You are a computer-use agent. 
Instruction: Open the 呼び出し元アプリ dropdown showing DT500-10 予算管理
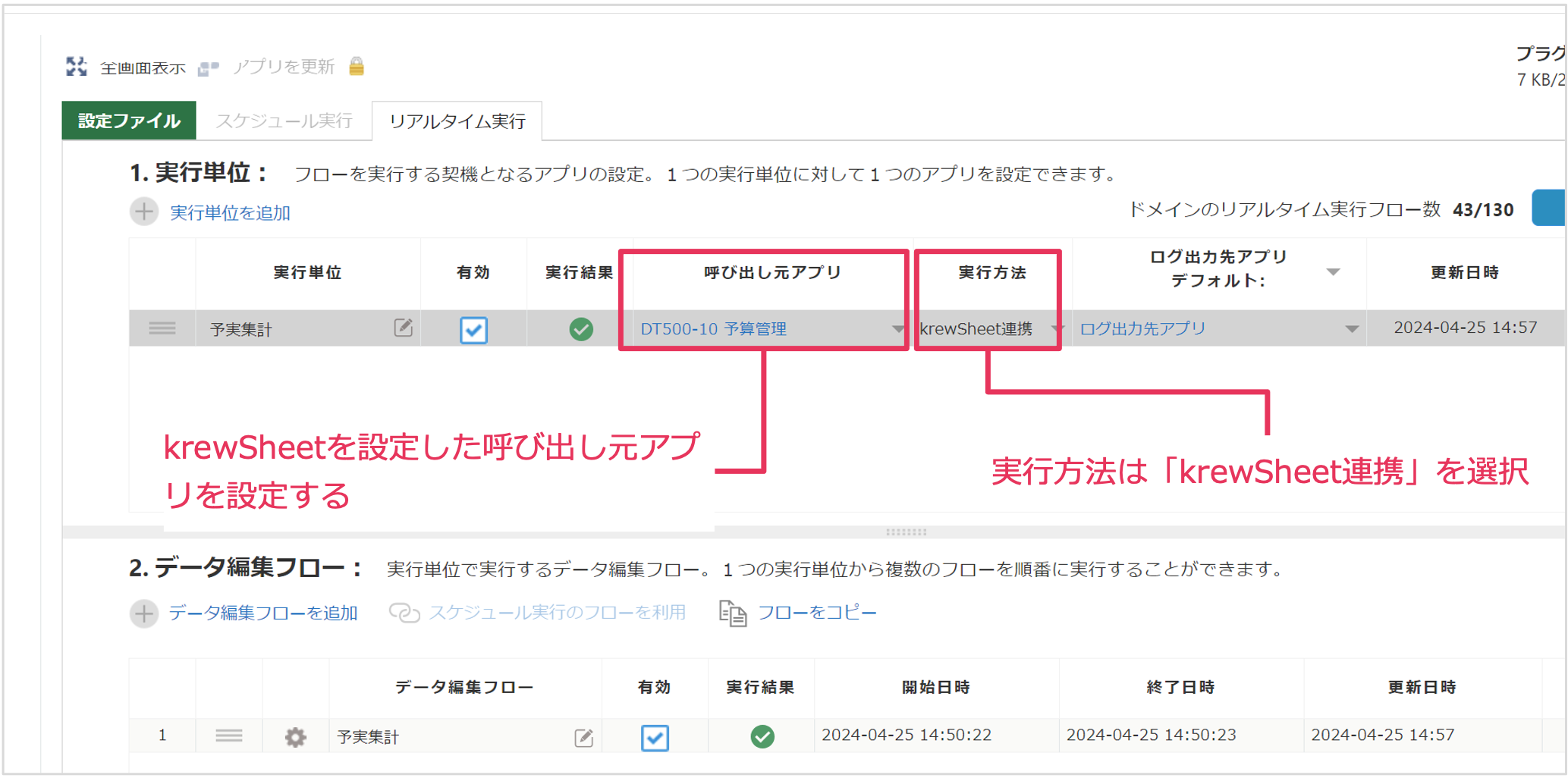(x=897, y=329)
